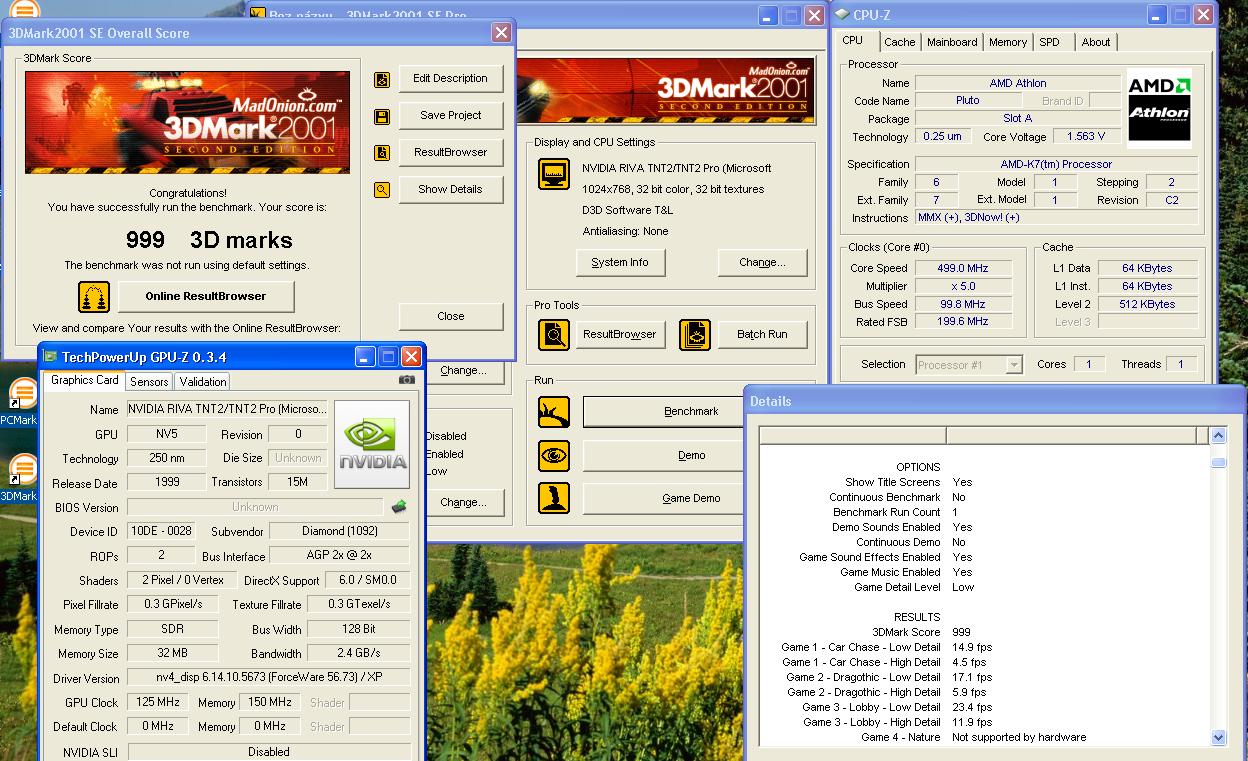Click the CPU-Z title bar icon
This screenshot has width=1248, height=761.
click(842, 15)
